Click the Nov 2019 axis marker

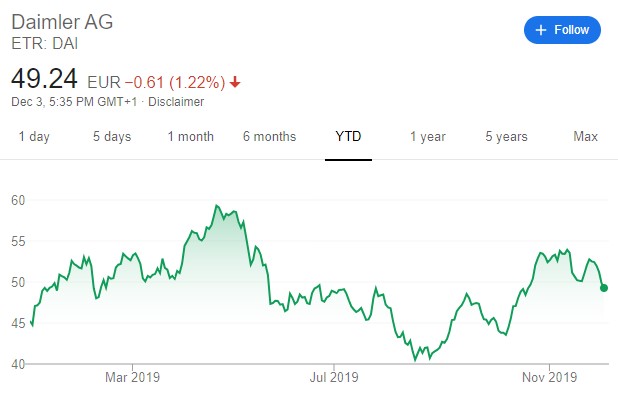(549, 377)
